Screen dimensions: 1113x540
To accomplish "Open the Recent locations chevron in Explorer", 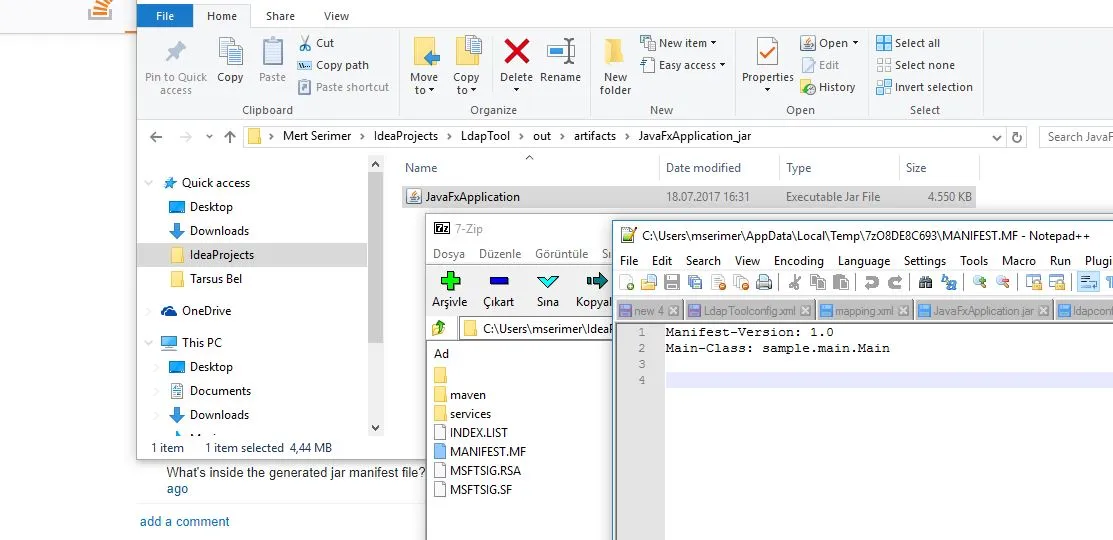I will [209, 137].
